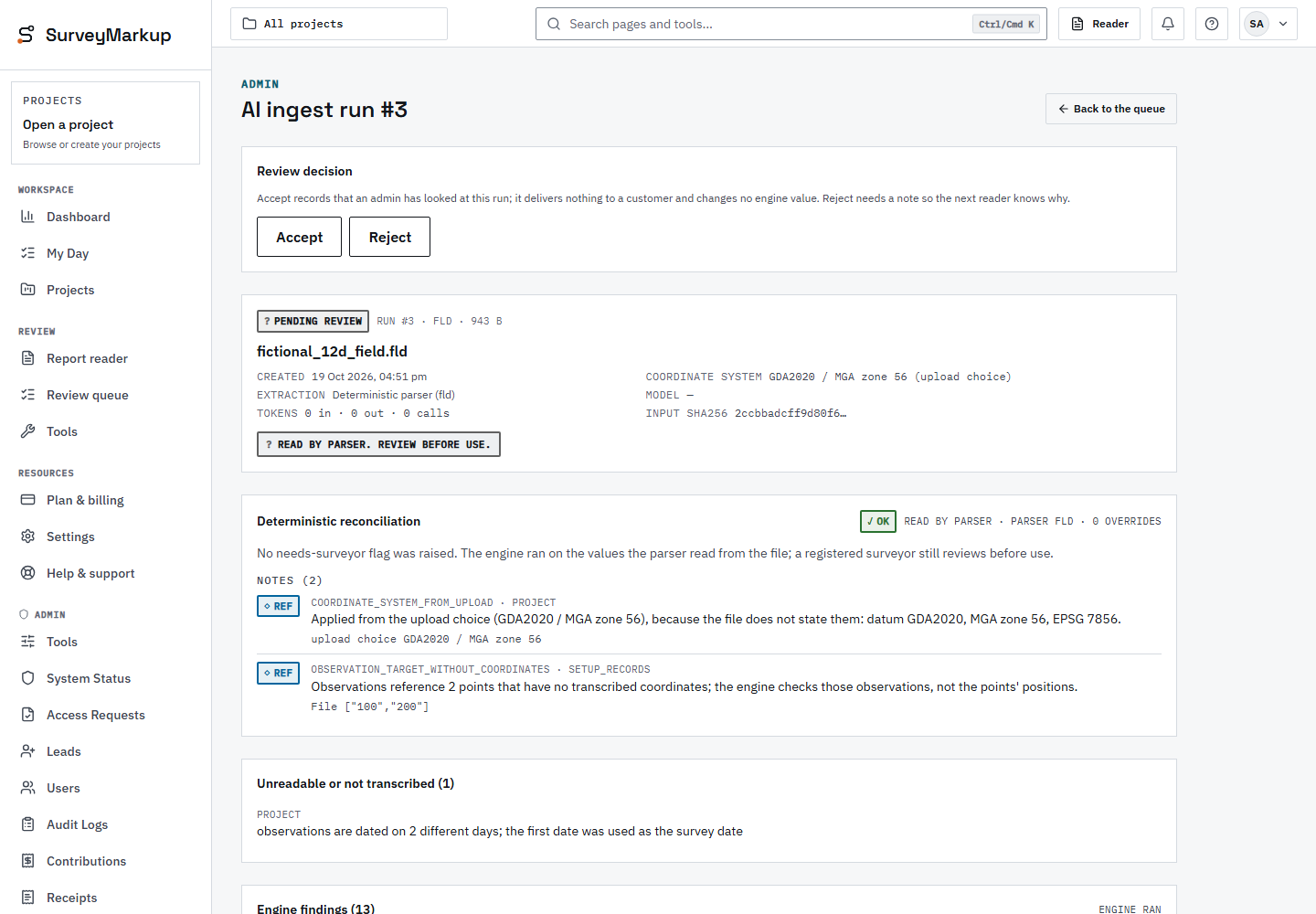Open a project from Projects card
The image size is (1316, 914).
(x=105, y=123)
